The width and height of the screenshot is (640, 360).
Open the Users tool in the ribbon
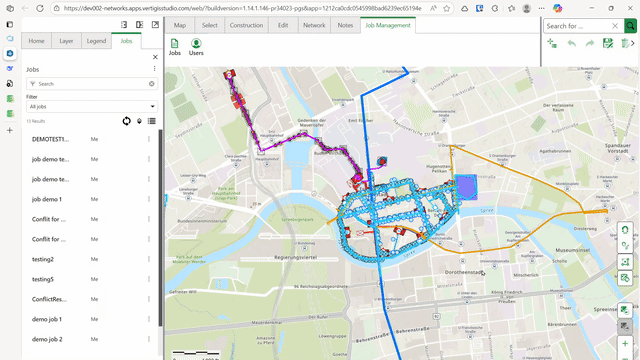(x=196, y=47)
